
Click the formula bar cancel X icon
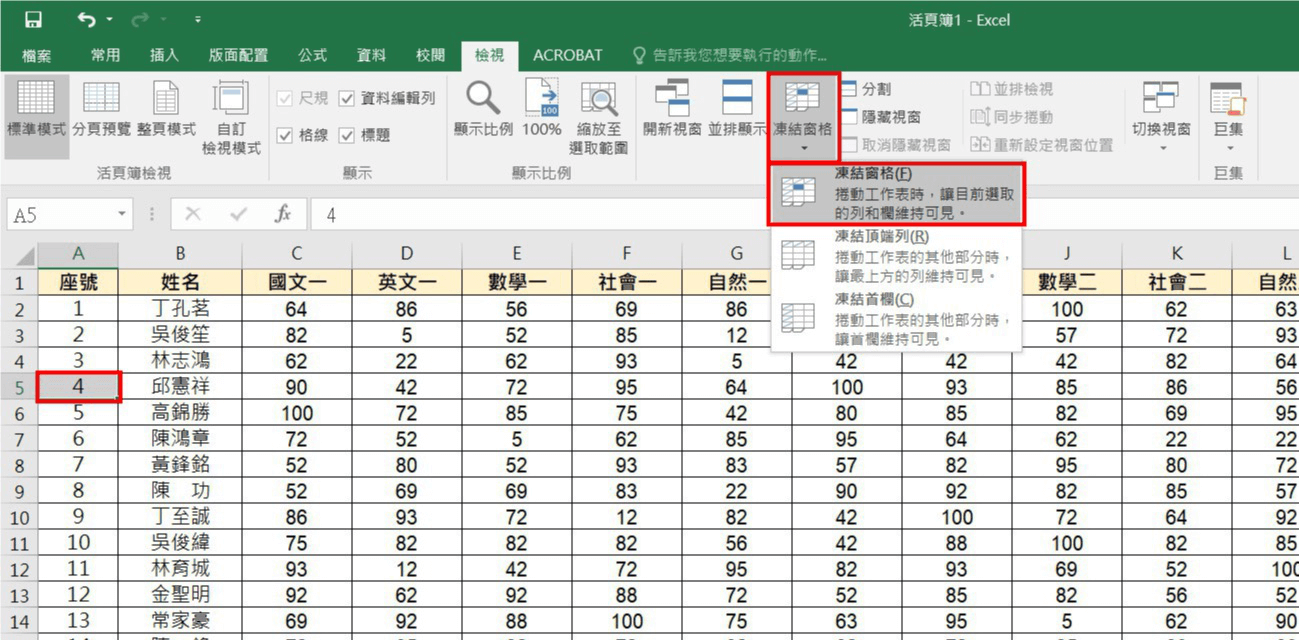pyautogui.click(x=192, y=214)
